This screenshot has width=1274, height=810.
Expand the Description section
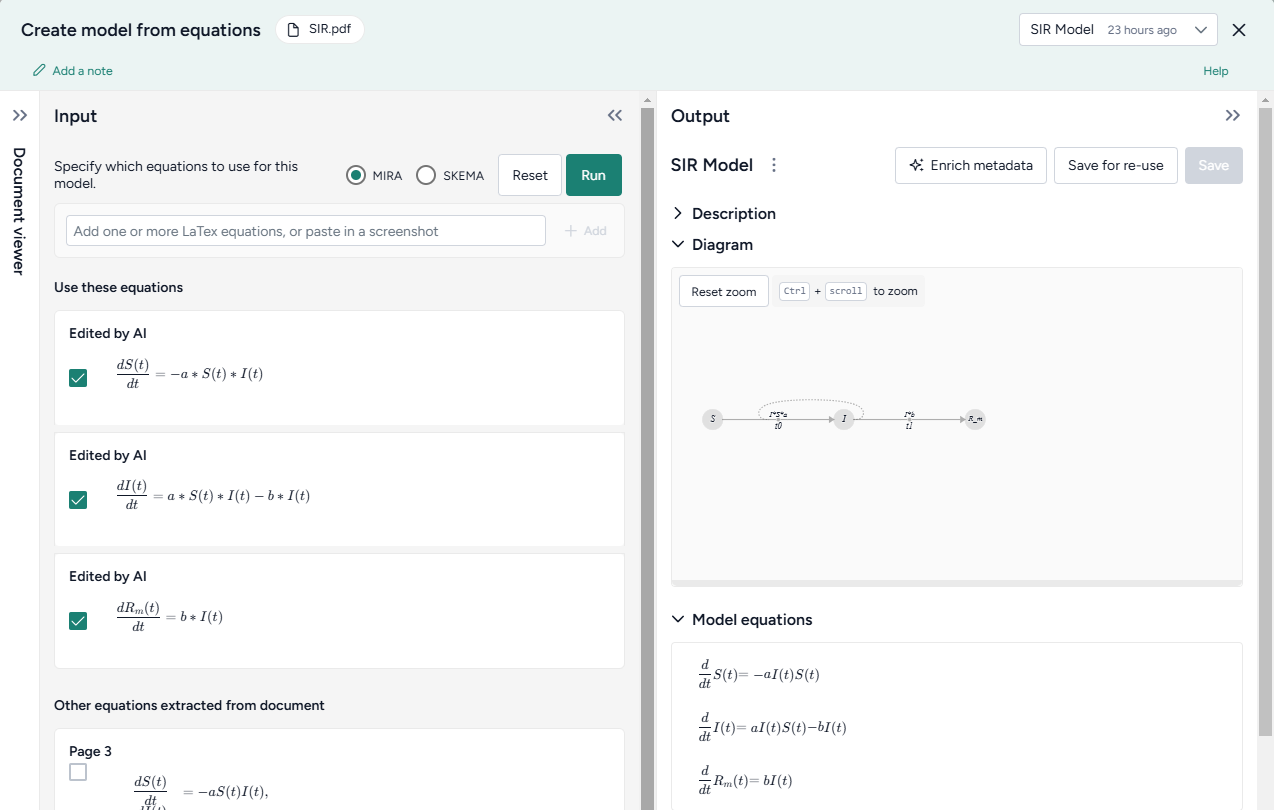tap(678, 214)
